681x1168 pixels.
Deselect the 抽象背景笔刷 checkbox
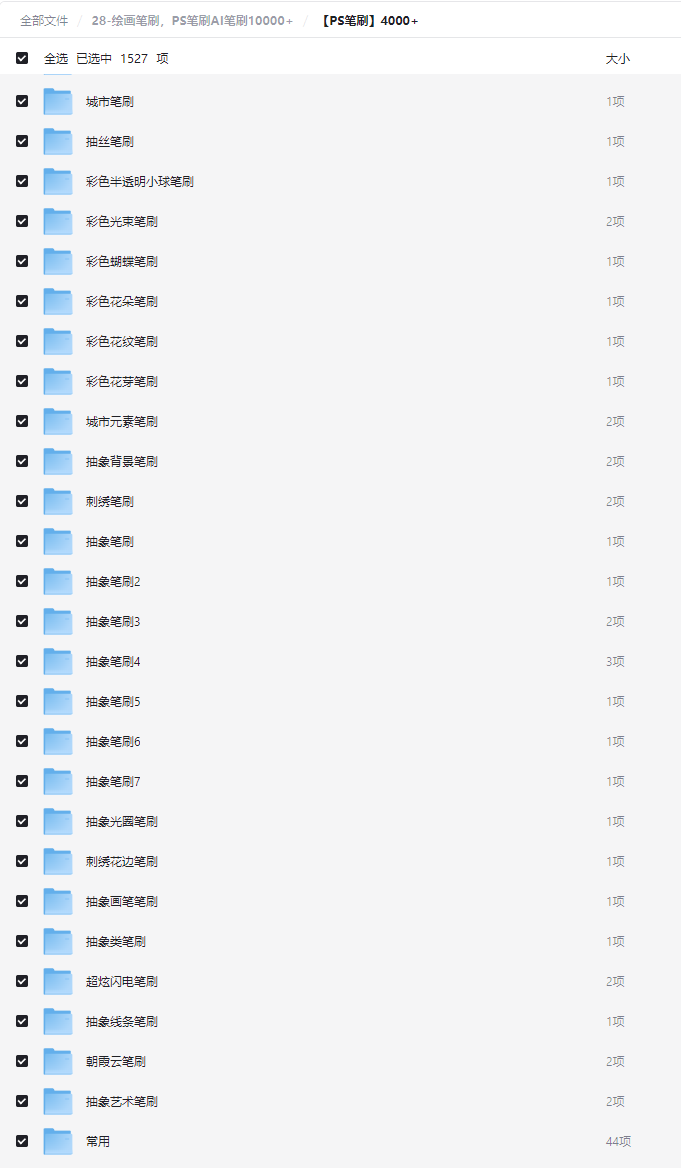click(22, 461)
